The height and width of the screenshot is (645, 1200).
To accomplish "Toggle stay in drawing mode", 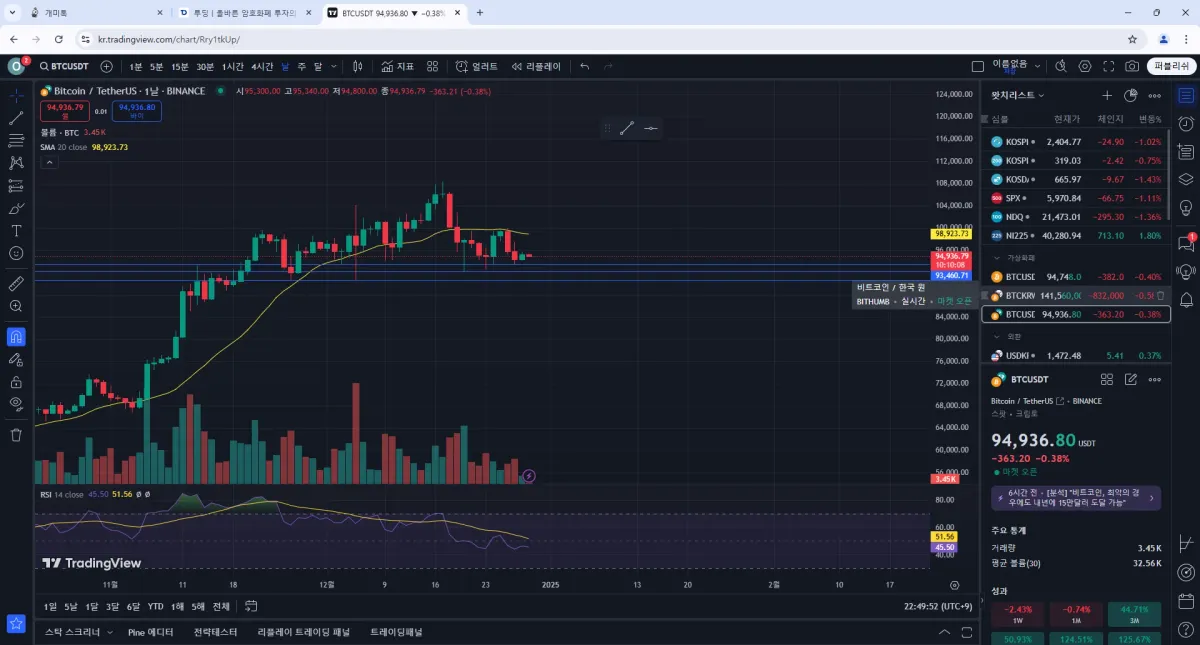I will coord(16,359).
